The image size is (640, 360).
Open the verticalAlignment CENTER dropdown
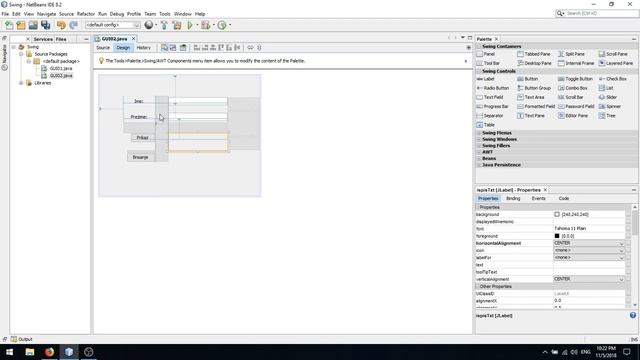[x=589, y=279]
